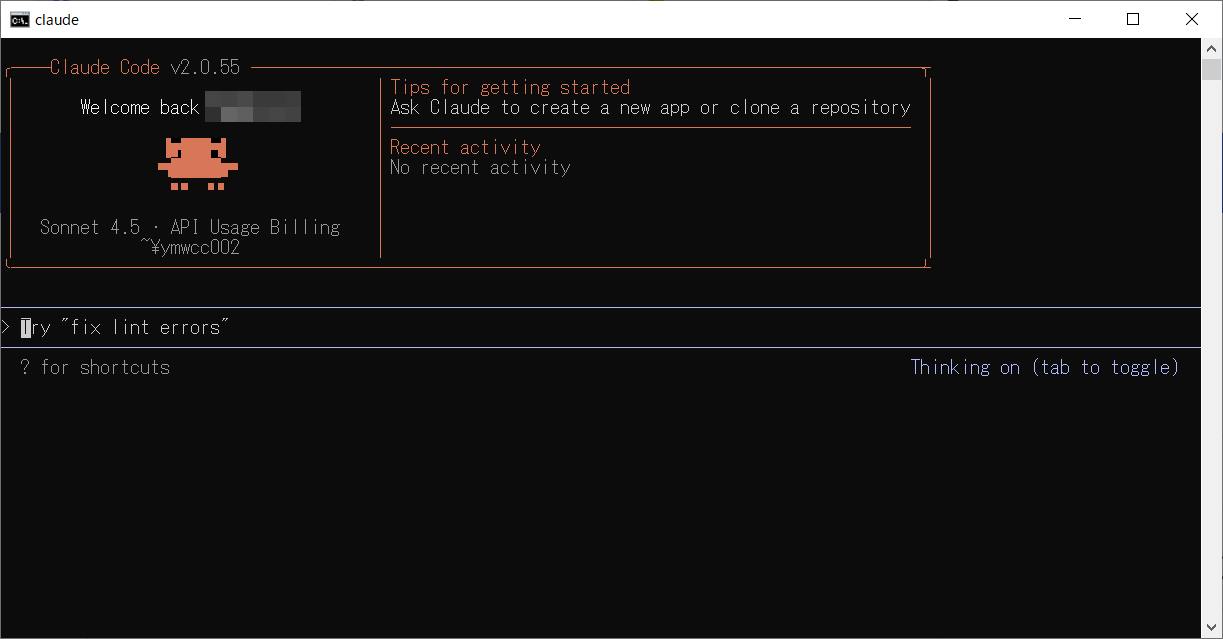Click the "No recent activity" text
This screenshot has height=639, width=1223.
(x=480, y=167)
